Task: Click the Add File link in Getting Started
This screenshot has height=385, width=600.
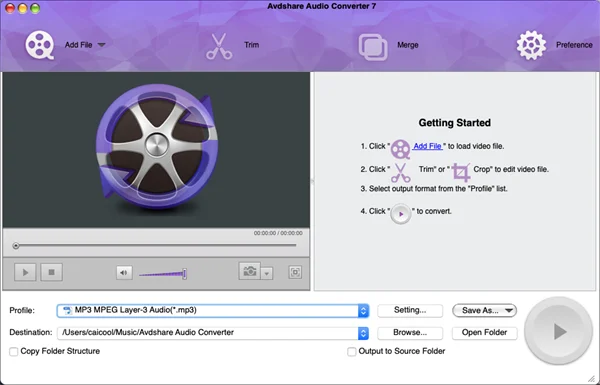Action: point(427,146)
